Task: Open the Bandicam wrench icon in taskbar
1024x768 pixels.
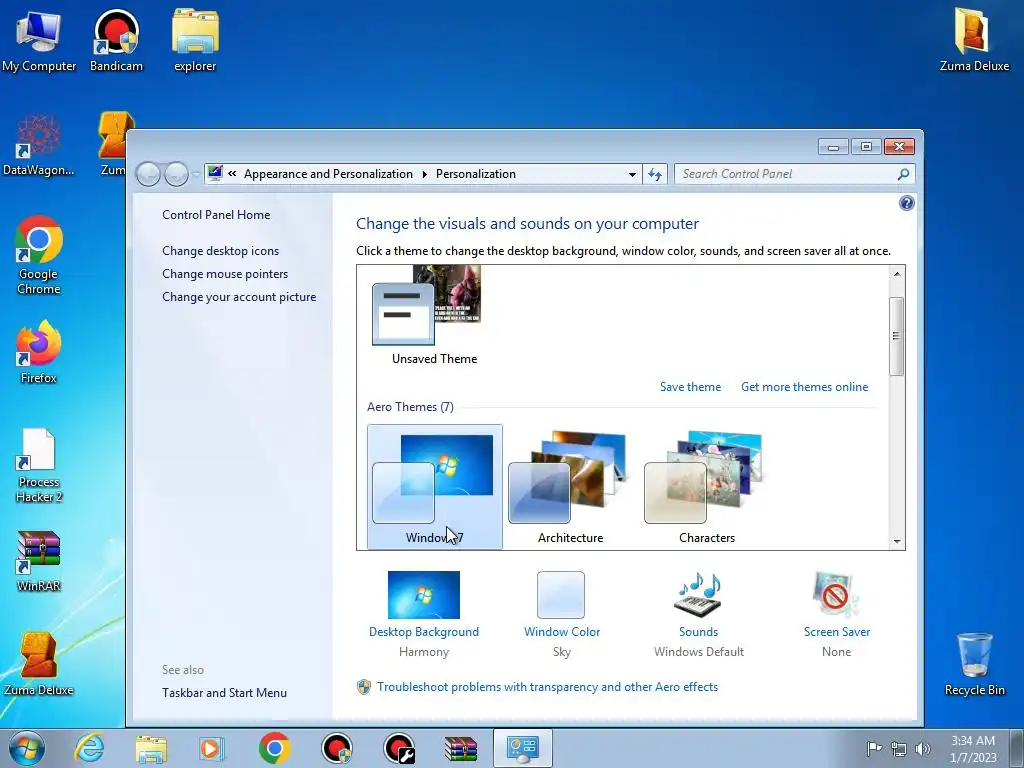Action: pos(399,748)
